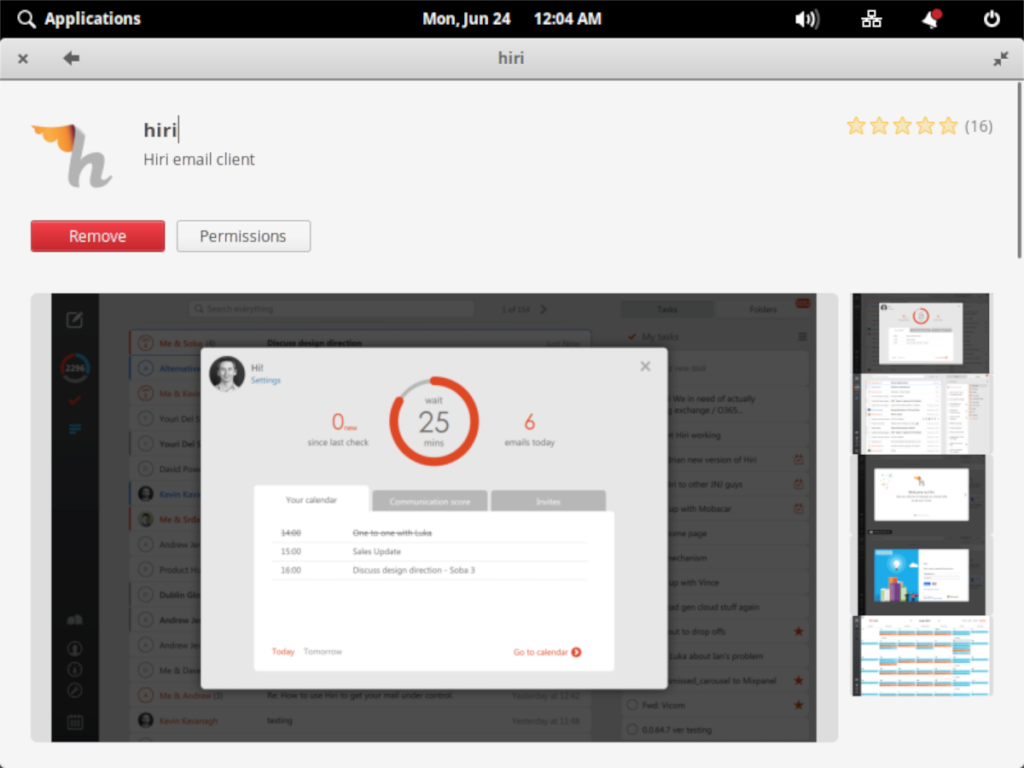Click the 25-minute wait timer dial

click(434, 420)
